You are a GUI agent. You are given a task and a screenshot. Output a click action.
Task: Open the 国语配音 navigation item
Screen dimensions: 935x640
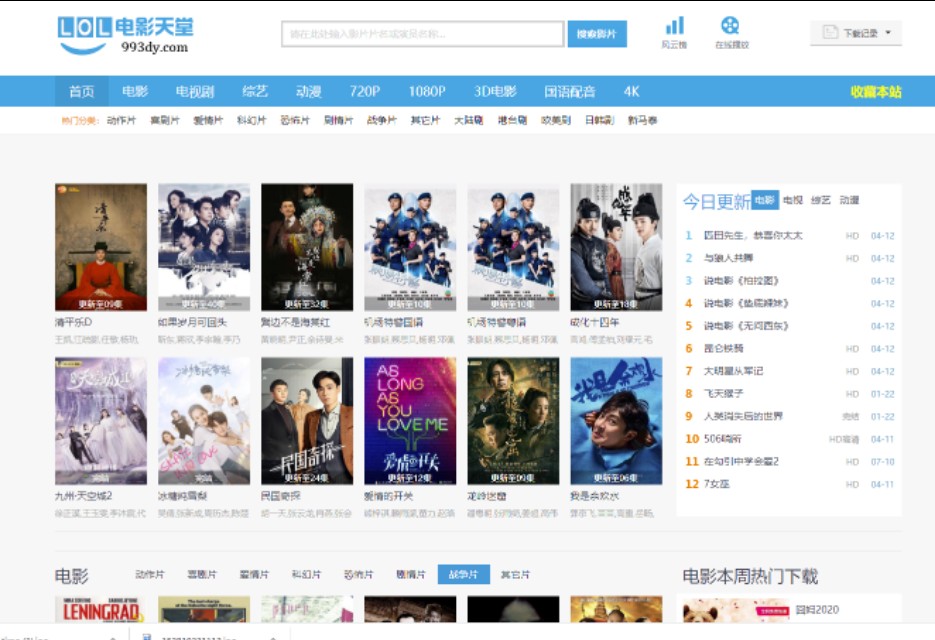point(569,91)
